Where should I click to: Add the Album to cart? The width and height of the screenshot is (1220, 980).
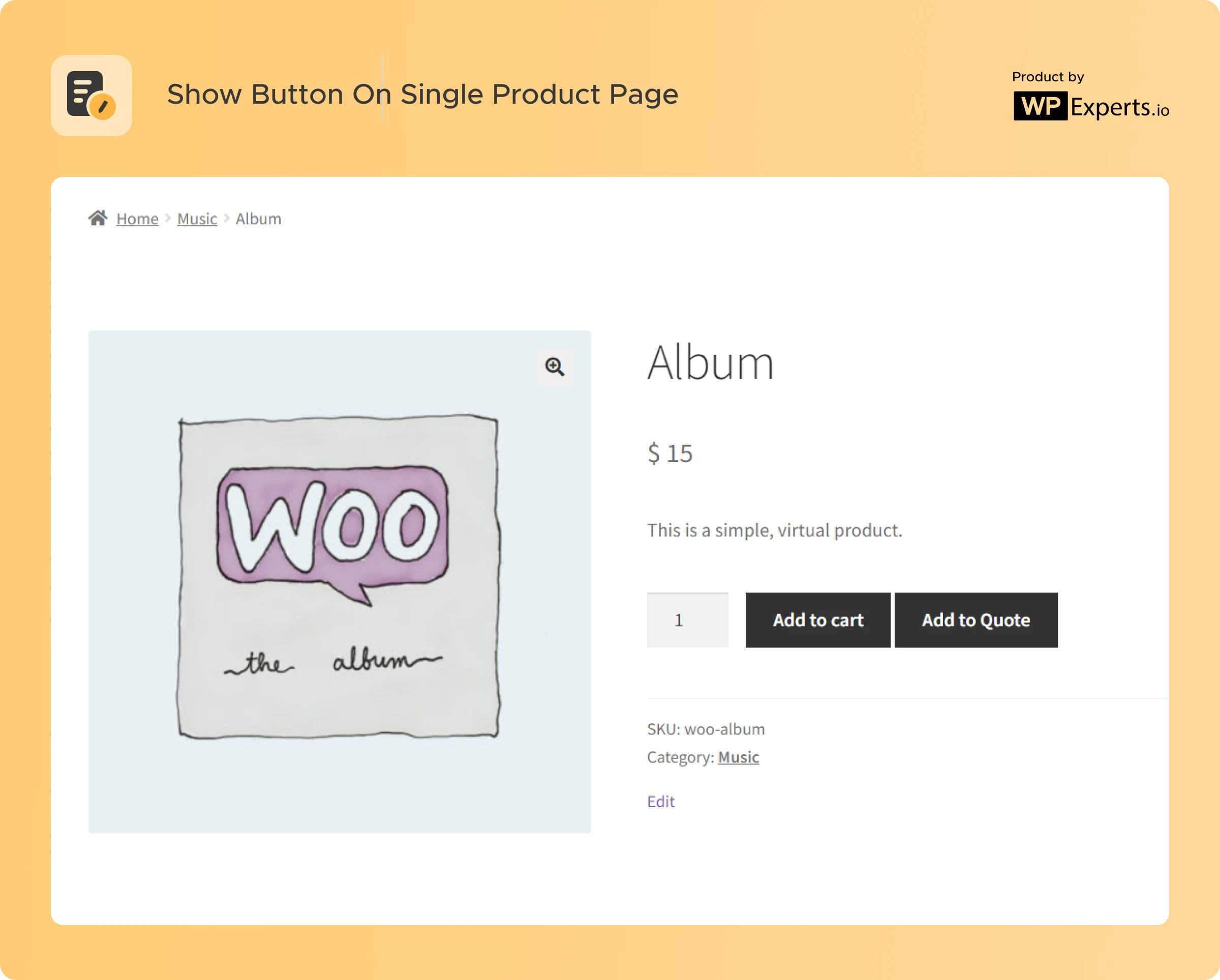[x=818, y=620]
